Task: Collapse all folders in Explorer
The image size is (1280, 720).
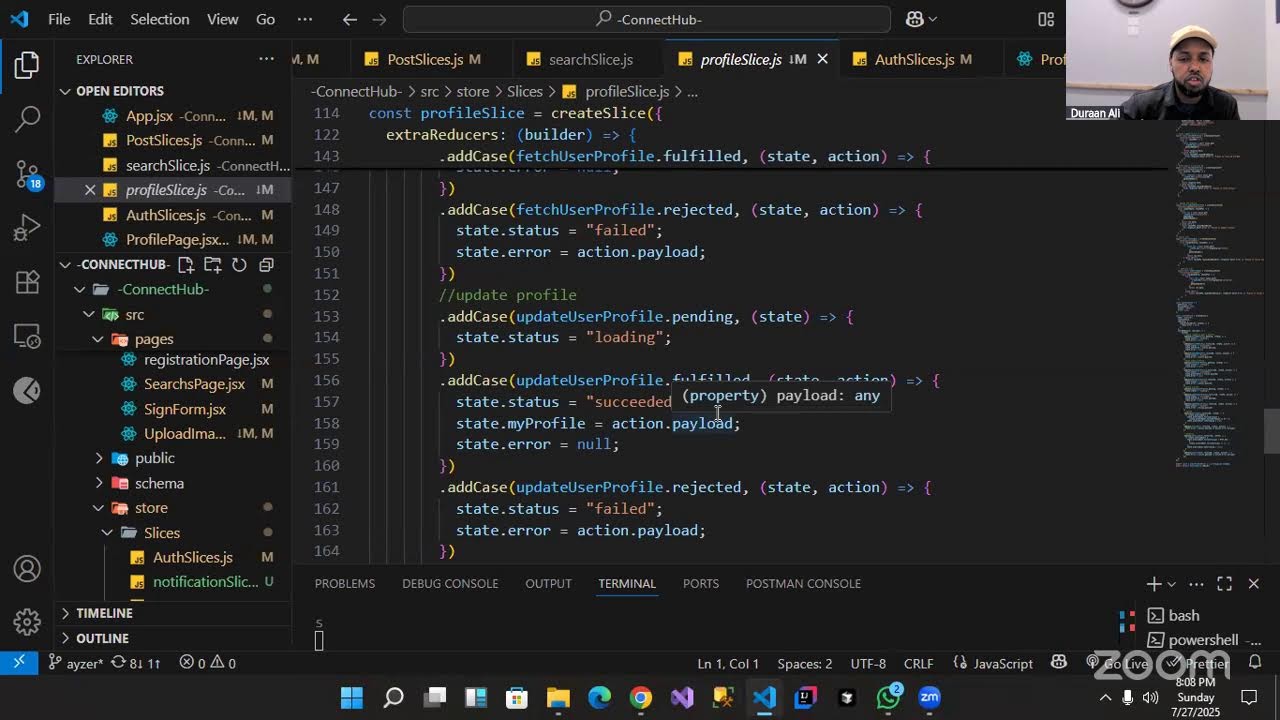Action: click(266, 265)
